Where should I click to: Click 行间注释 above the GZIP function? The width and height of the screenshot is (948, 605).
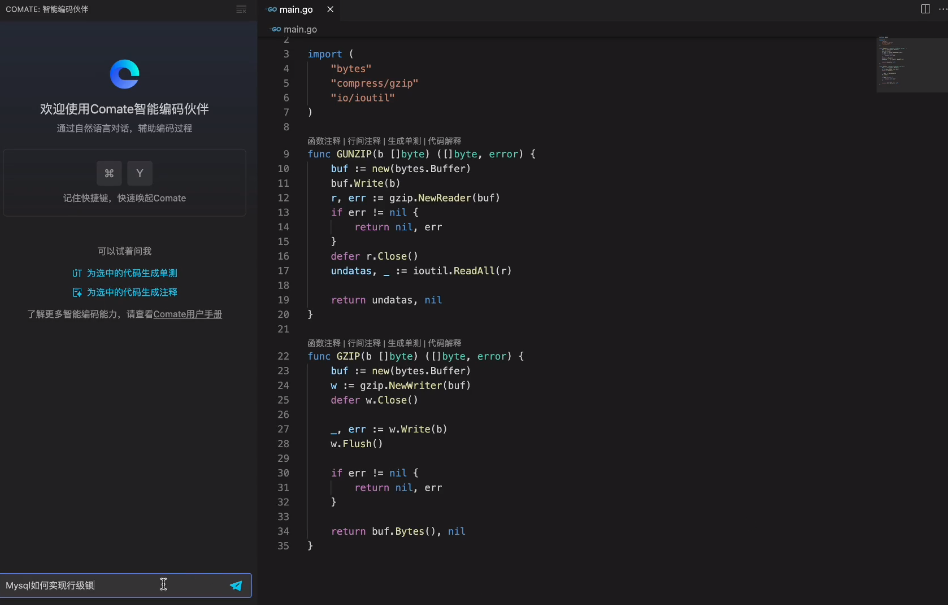pyautogui.click(x=364, y=343)
